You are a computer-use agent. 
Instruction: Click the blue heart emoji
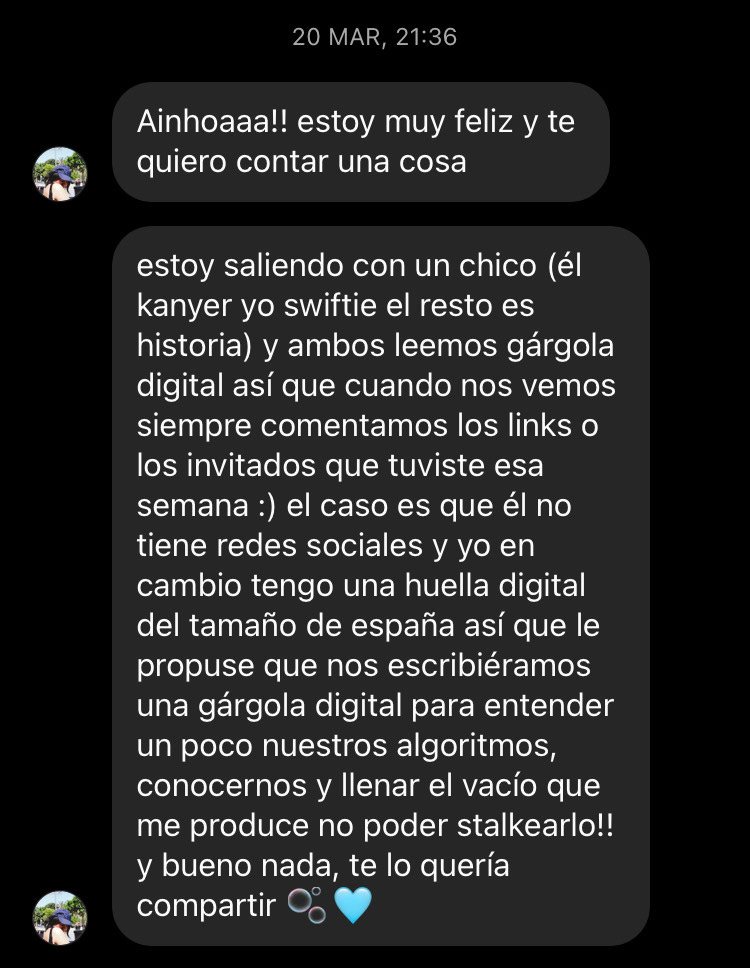click(x=353, y=906)
